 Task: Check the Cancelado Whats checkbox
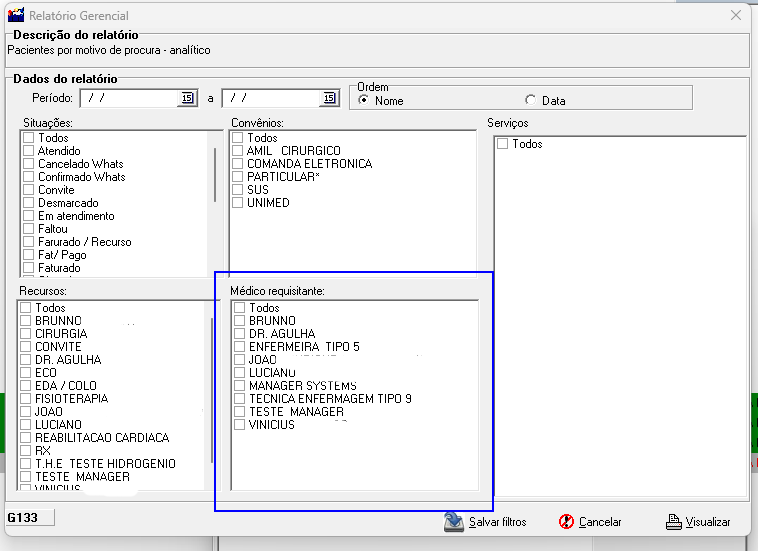tap(29, 164)
